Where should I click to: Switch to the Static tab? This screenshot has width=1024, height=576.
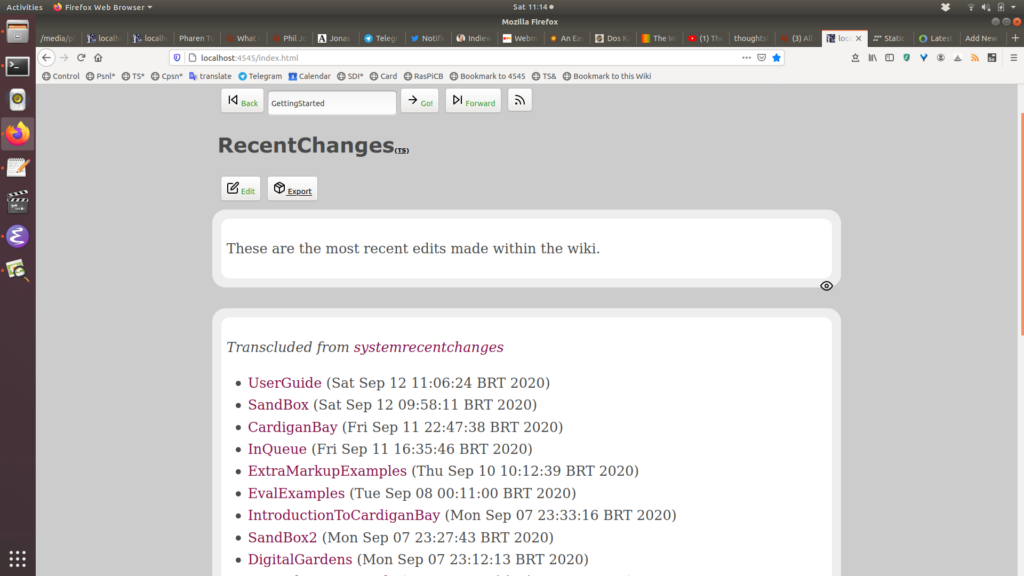click(x=889, y=39)
